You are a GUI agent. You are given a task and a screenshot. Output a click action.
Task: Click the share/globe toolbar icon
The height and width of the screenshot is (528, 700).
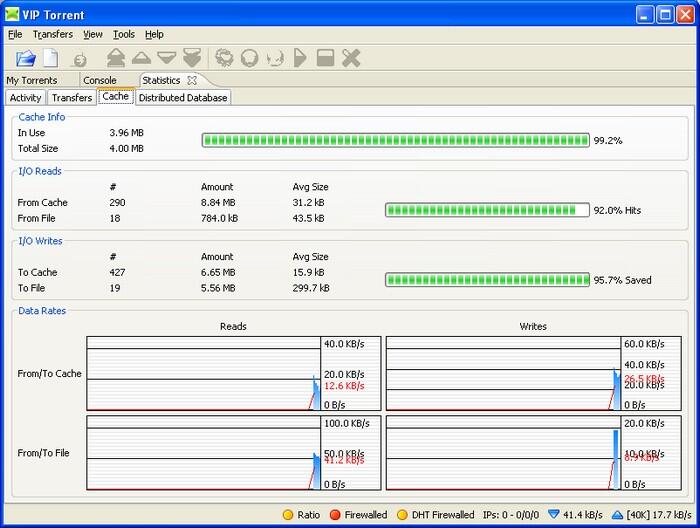click(x=80, y=59)
